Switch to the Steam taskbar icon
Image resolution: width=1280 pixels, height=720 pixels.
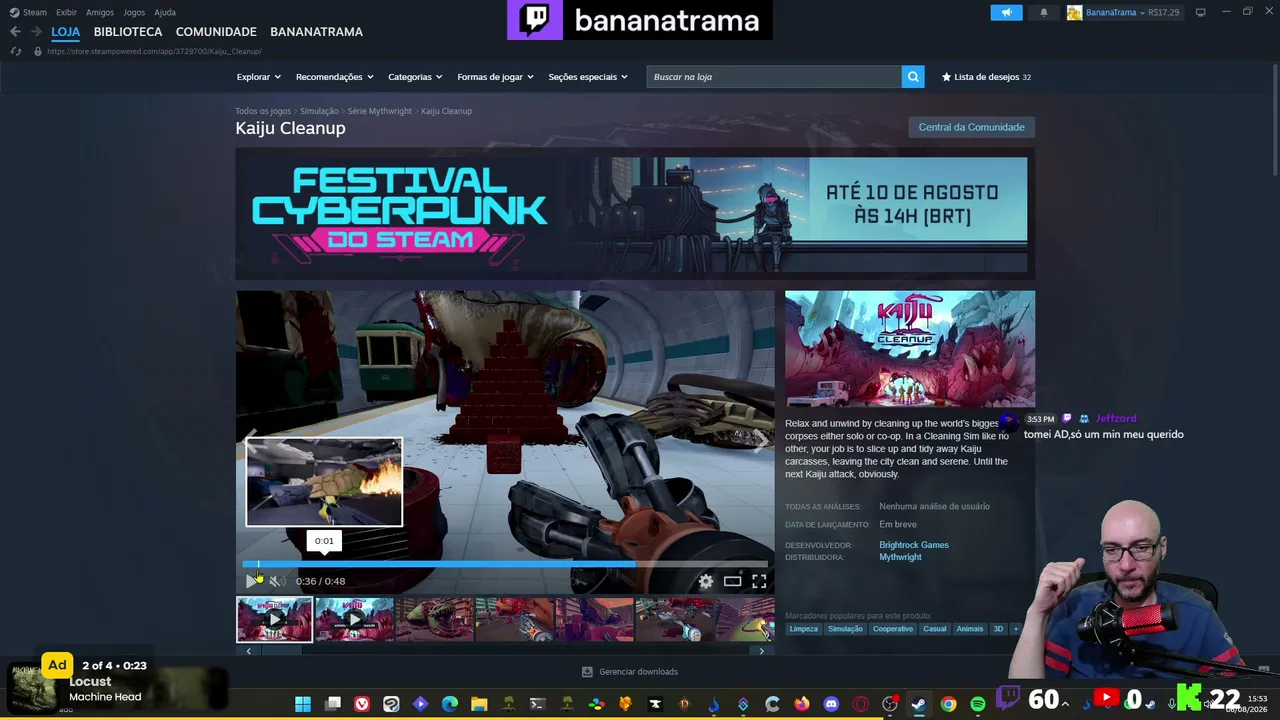point(919,704)
